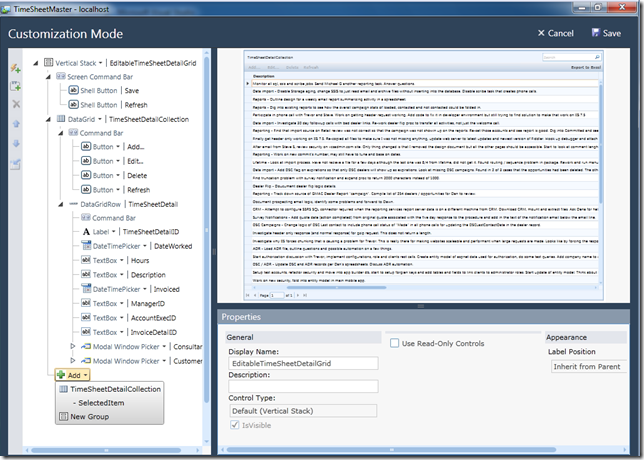Toggle the IsVisible checkbox
The image size is (644, 460).
[235, 425]
